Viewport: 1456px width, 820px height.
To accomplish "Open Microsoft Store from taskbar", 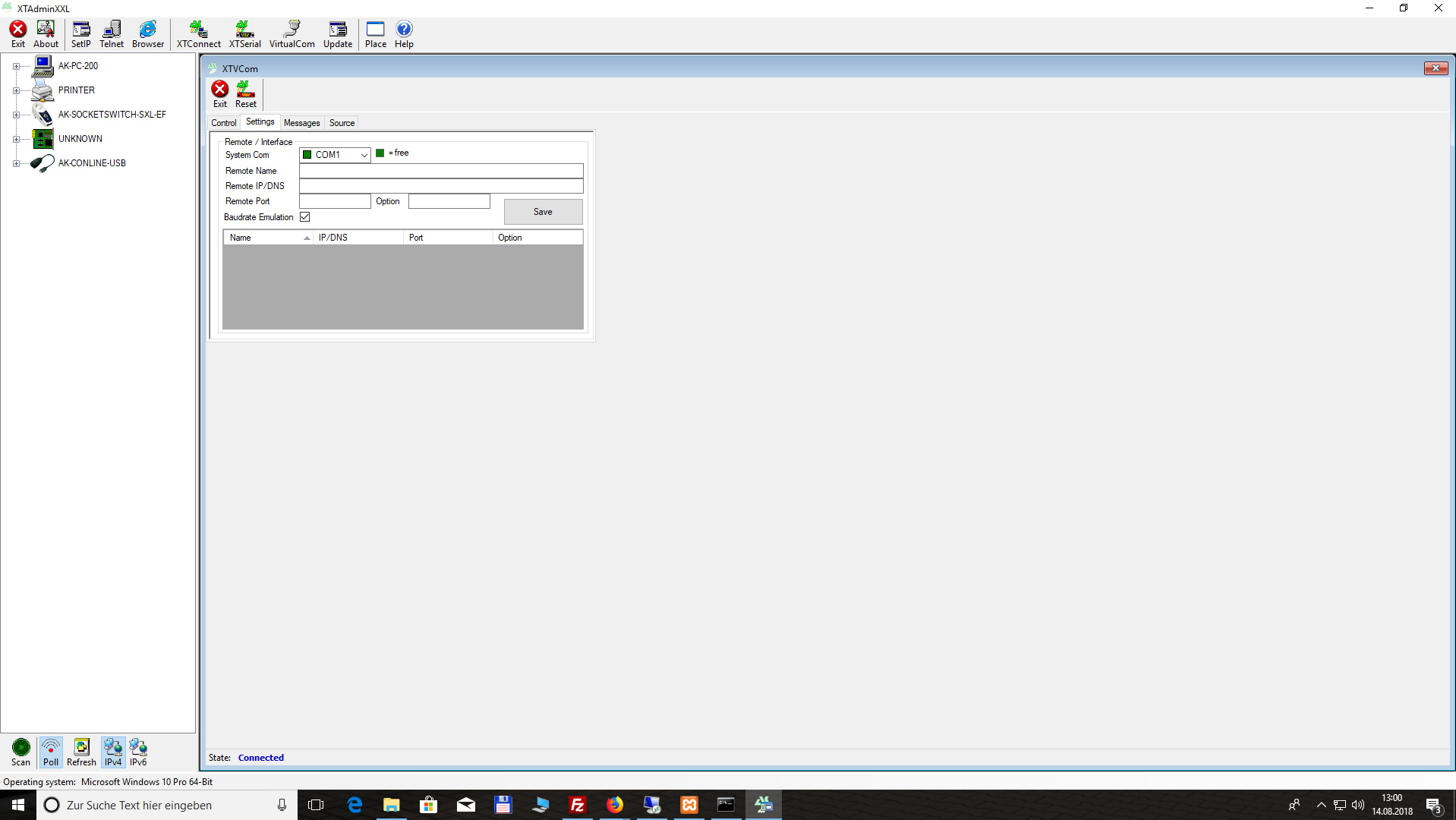I will point(429,805).
